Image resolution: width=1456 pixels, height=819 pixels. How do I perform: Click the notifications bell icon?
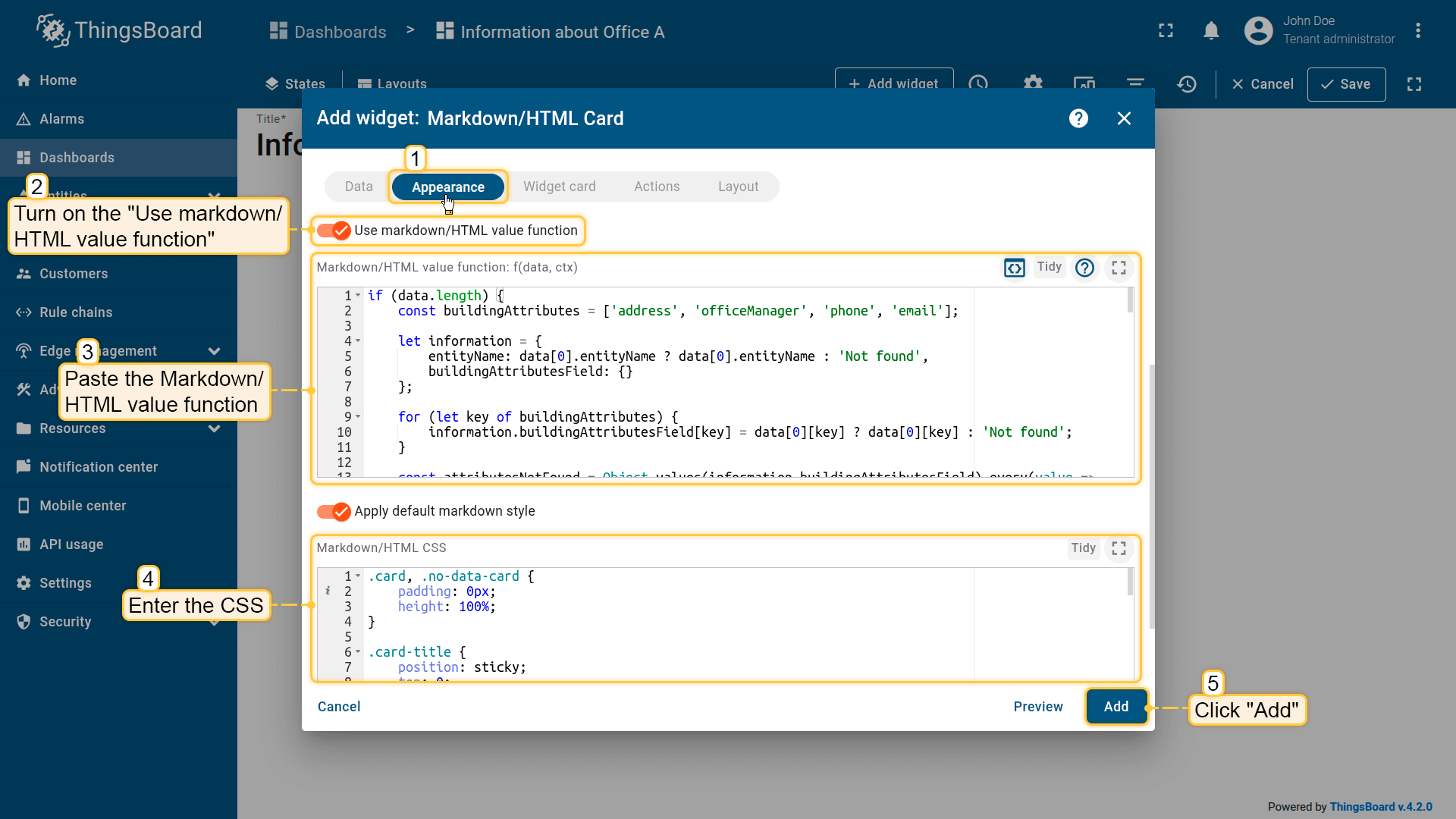1211,31
